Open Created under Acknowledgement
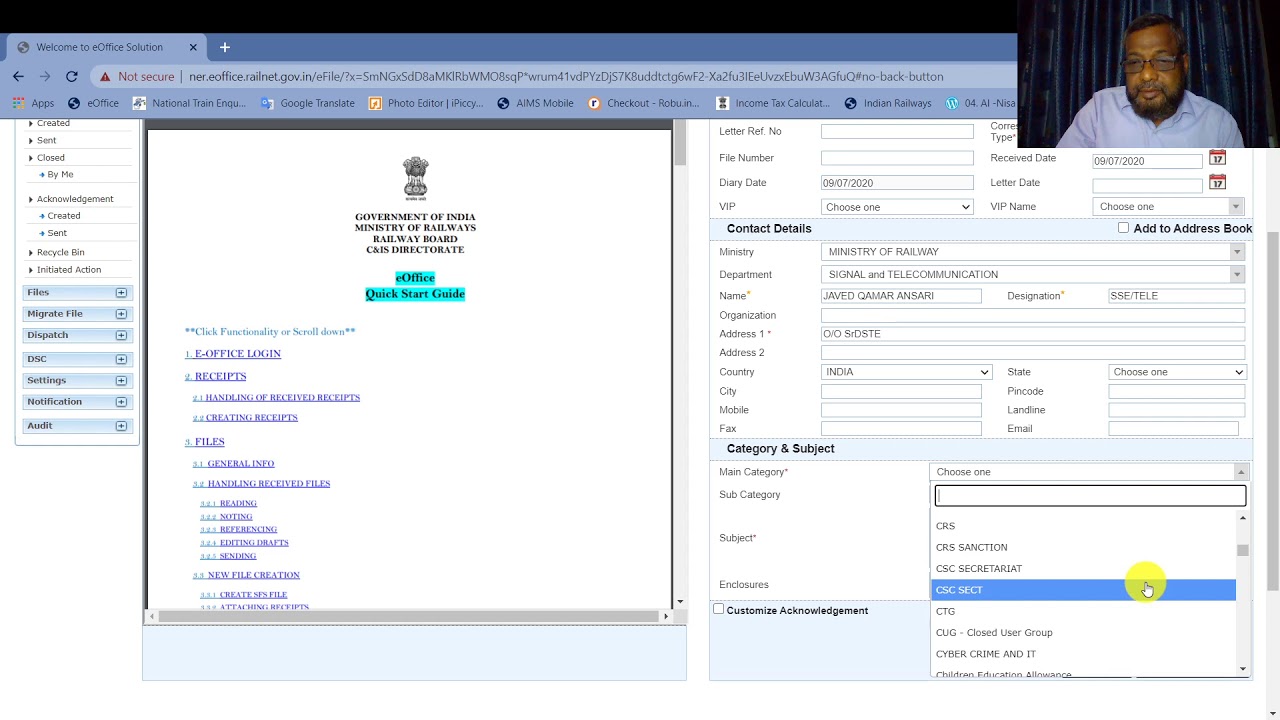This screenshot has width=1280, height=720. click(x=64, y=216)
